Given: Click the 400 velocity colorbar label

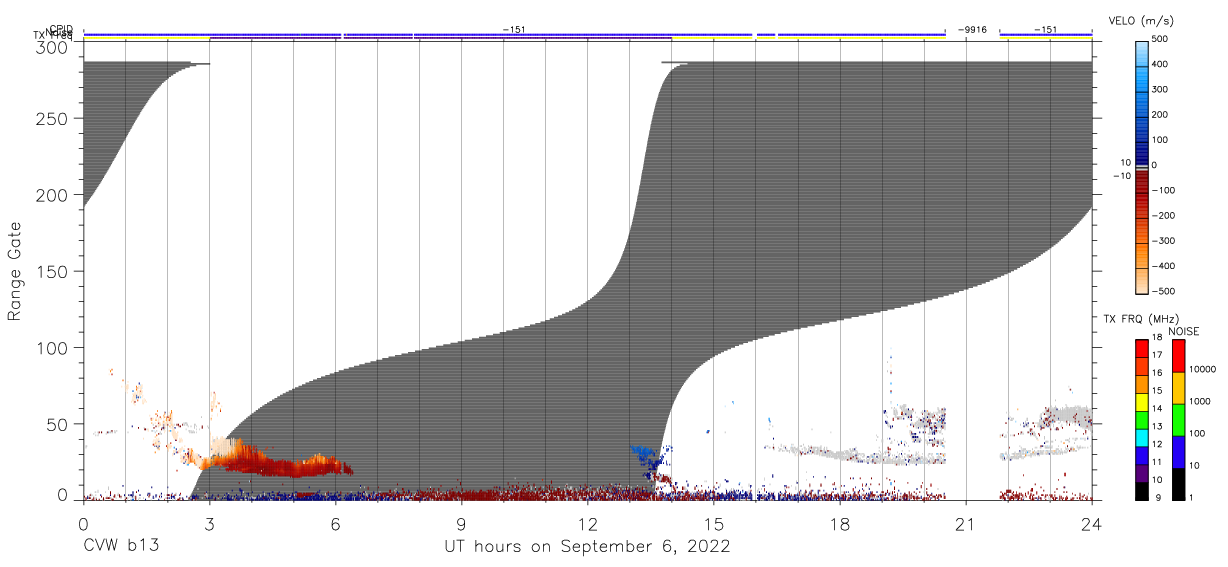Looking at the screenshot, I should [1160, 64].
